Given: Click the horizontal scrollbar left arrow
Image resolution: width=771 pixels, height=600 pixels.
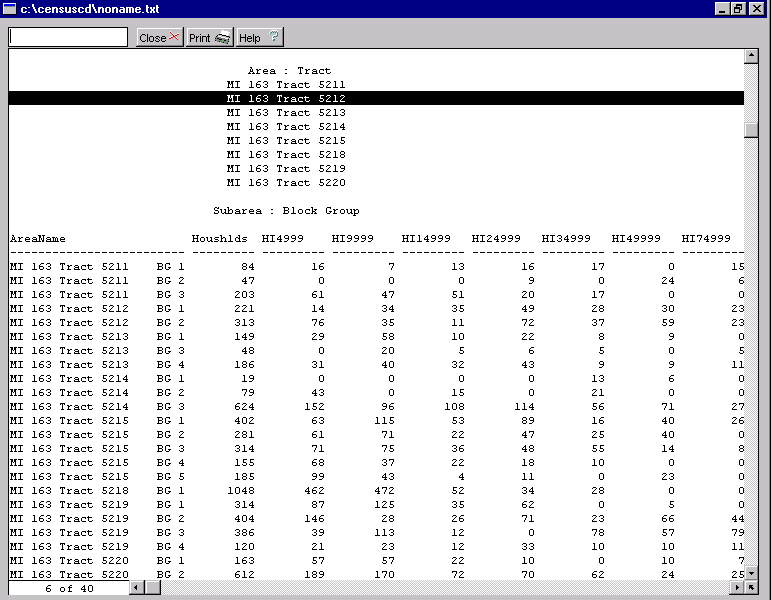Looking at the screenshot, I should [137, 589].
